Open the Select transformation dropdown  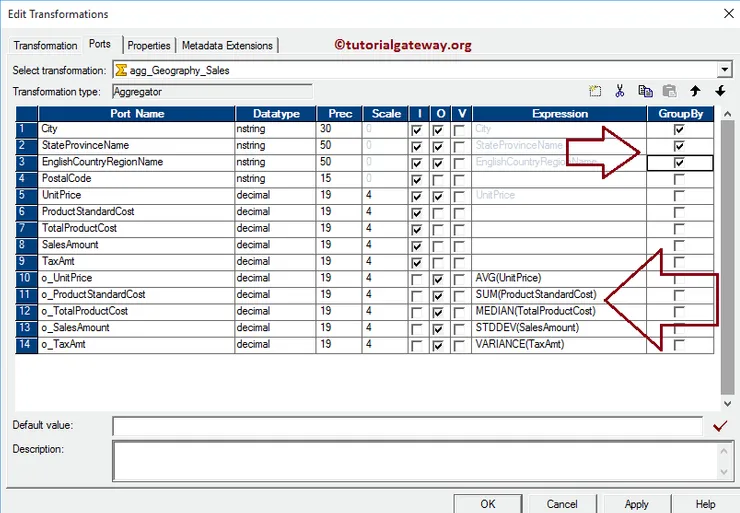pyautogui.click(x=724, y=70)
